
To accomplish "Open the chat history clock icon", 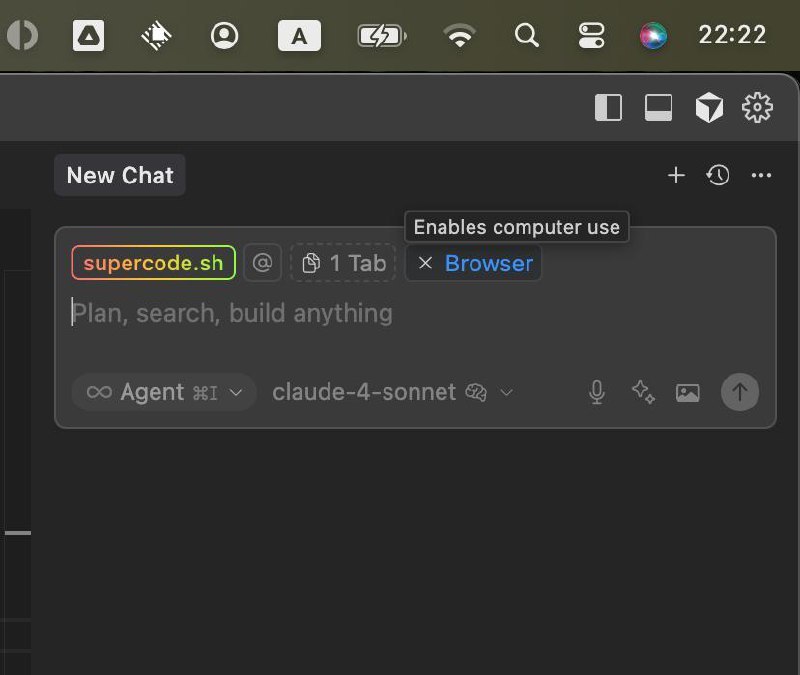I will (718, 175).
